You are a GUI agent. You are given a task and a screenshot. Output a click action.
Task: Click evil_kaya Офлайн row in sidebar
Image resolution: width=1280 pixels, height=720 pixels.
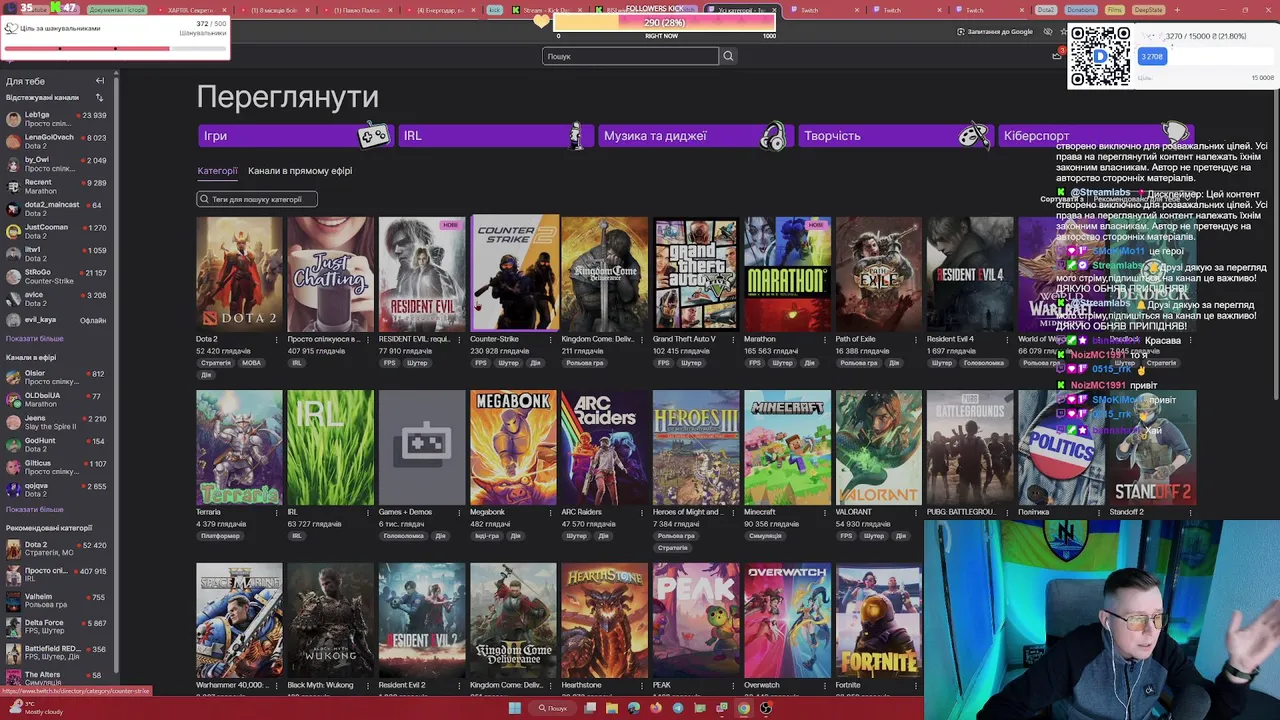pyautogui.click(x=58, y=320)
